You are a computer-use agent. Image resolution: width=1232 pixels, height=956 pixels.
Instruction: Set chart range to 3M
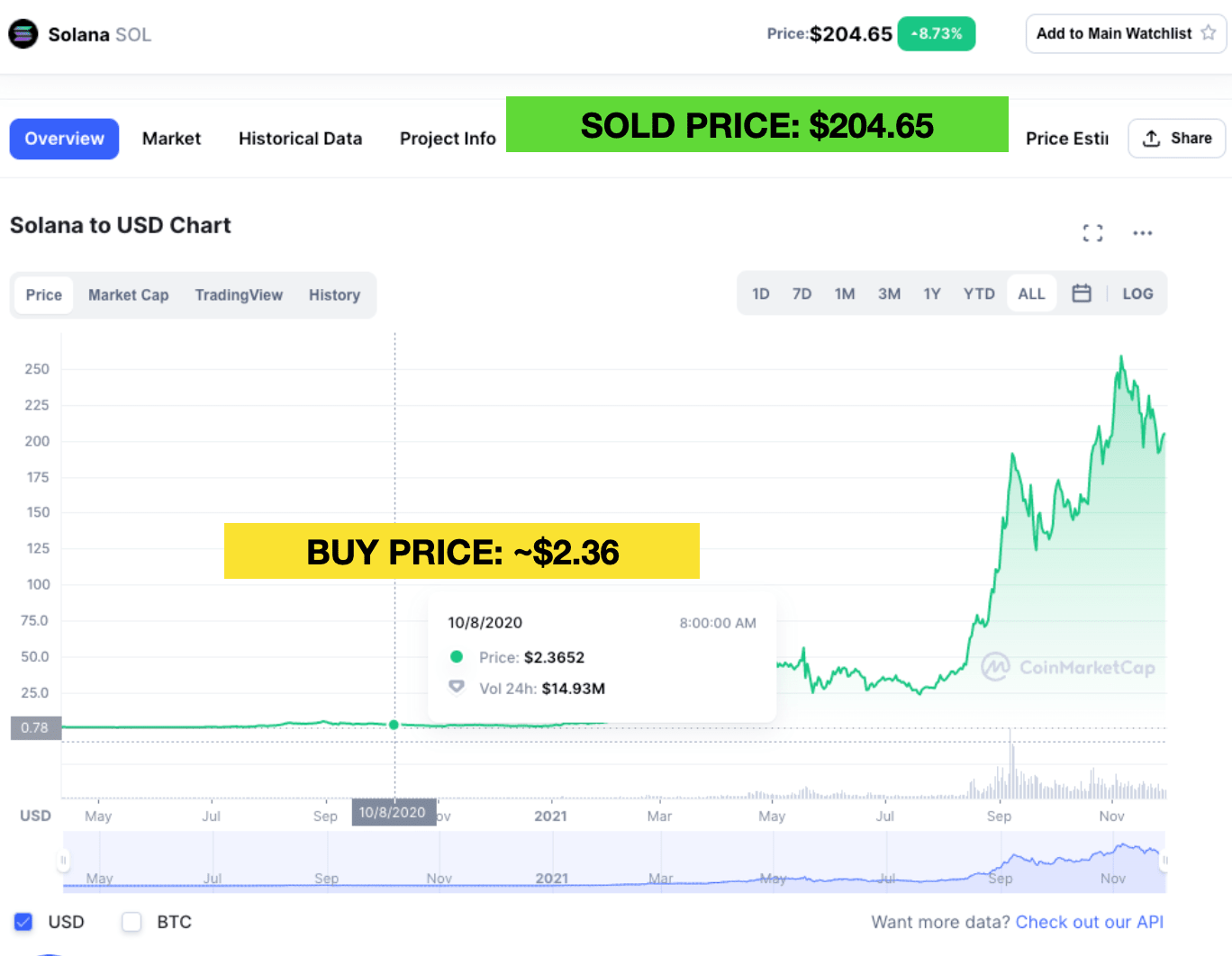890,293
